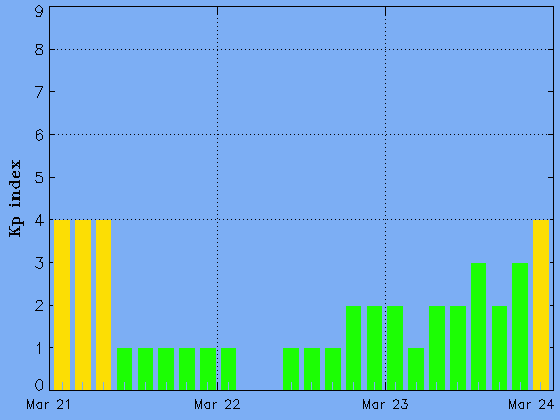The height and width of the screenshot is (420, 560).
Task: Click the Mar 24 date label
Action: pos(531,405)
